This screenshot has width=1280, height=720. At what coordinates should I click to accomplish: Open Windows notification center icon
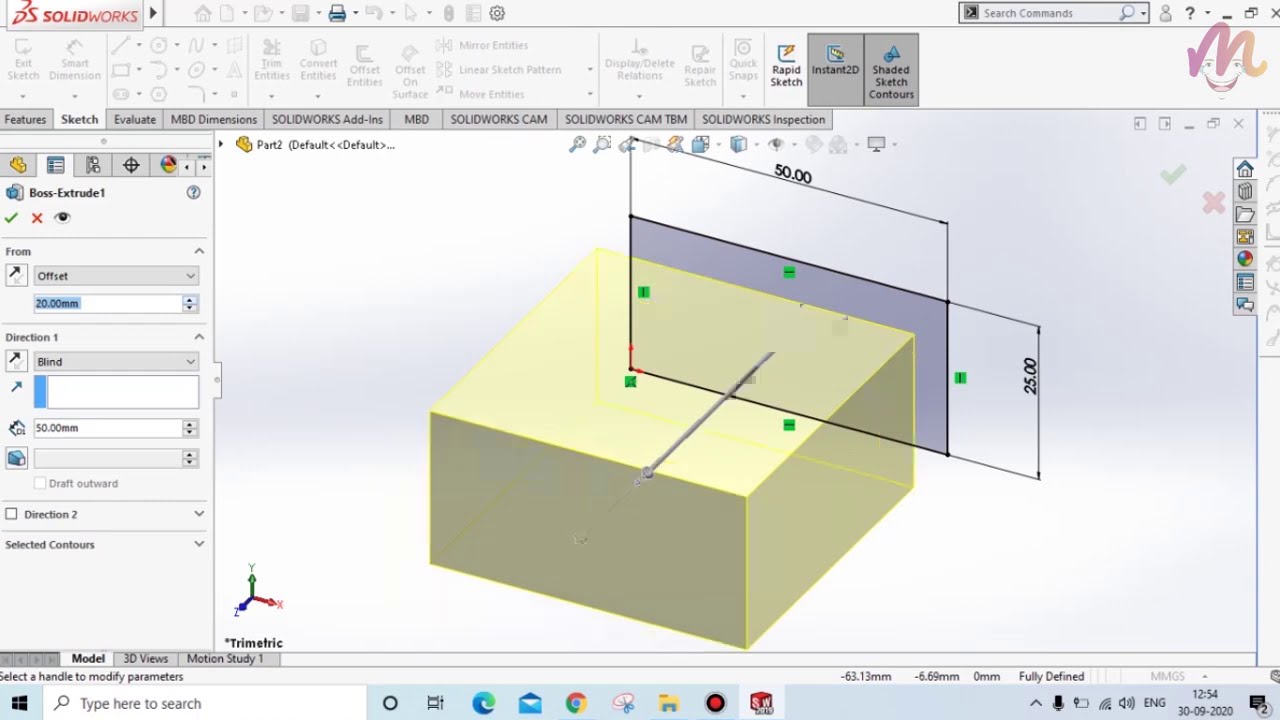1259,703
